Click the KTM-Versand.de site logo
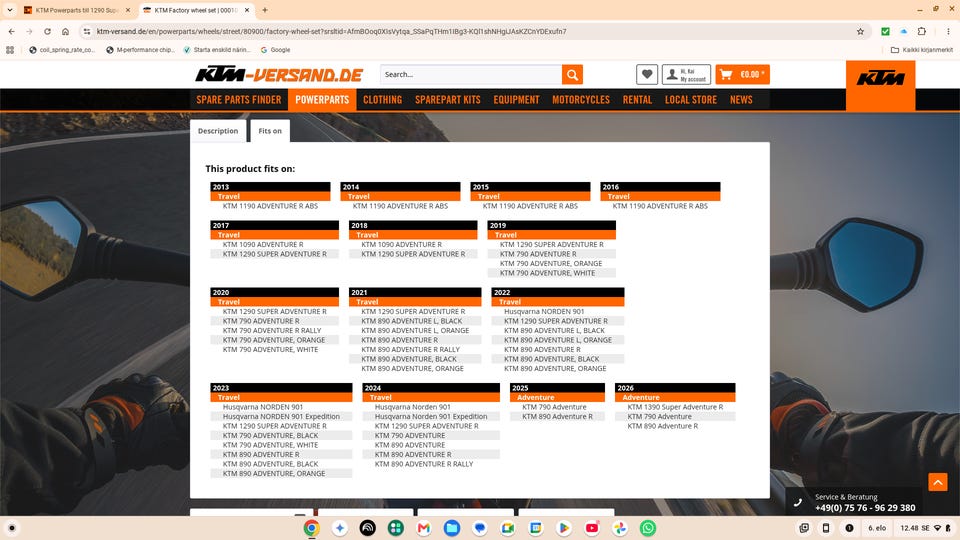Viewport: 960px width, 540px height. (279, 75)
